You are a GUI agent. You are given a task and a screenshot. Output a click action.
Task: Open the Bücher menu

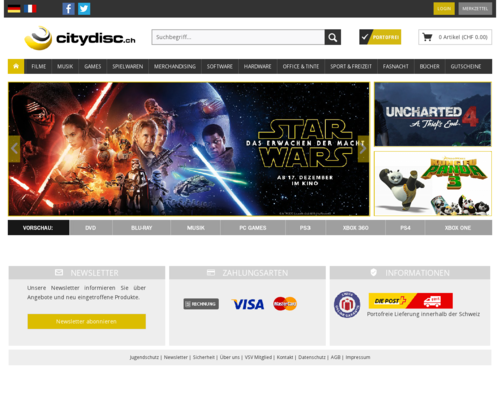429,66
